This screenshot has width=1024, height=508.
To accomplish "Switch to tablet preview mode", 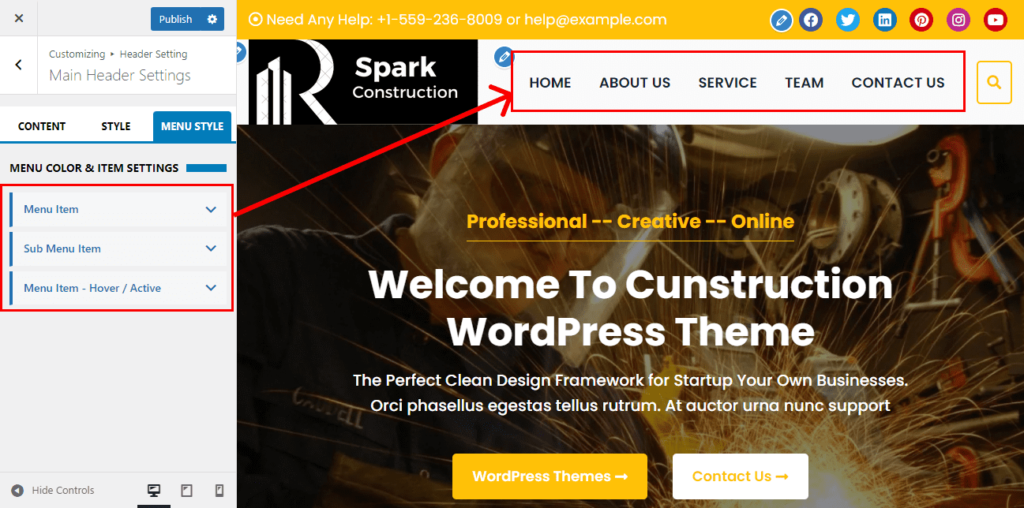I will coord(187,490).
